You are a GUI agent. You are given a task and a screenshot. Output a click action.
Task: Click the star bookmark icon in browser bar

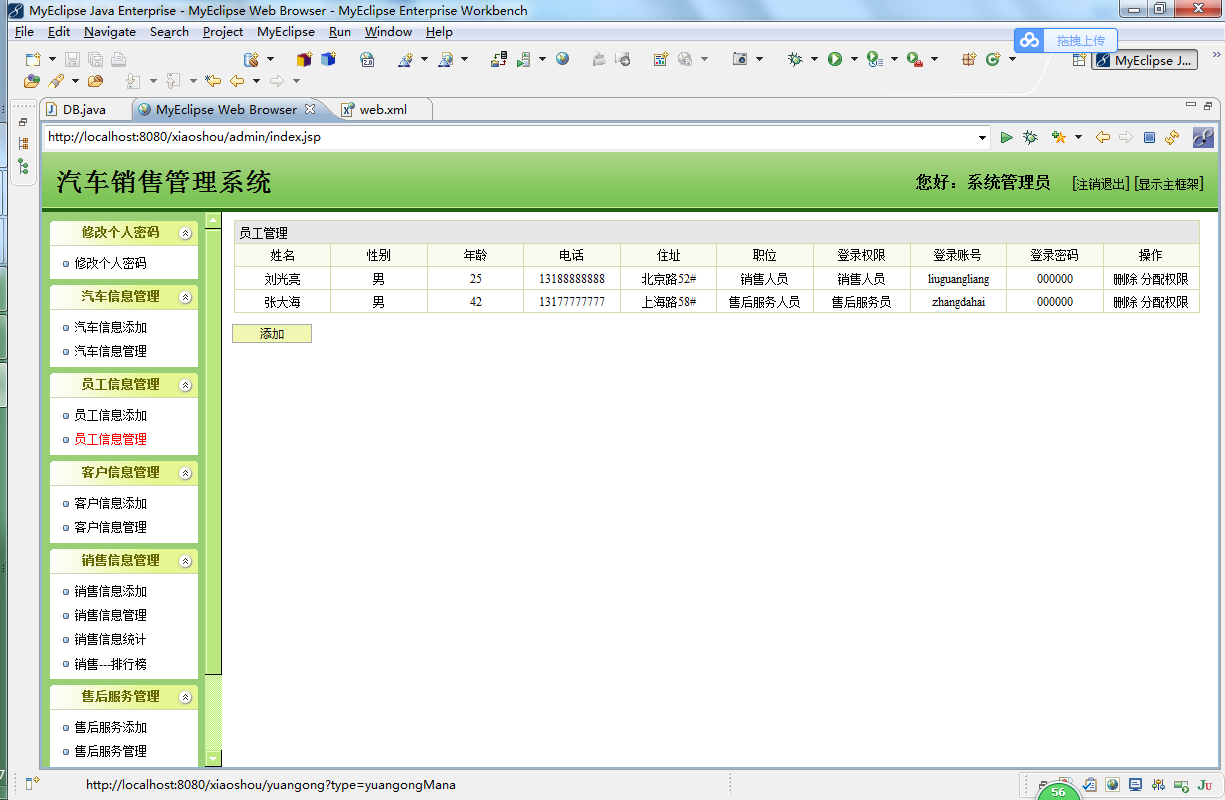coord(1058,137)
